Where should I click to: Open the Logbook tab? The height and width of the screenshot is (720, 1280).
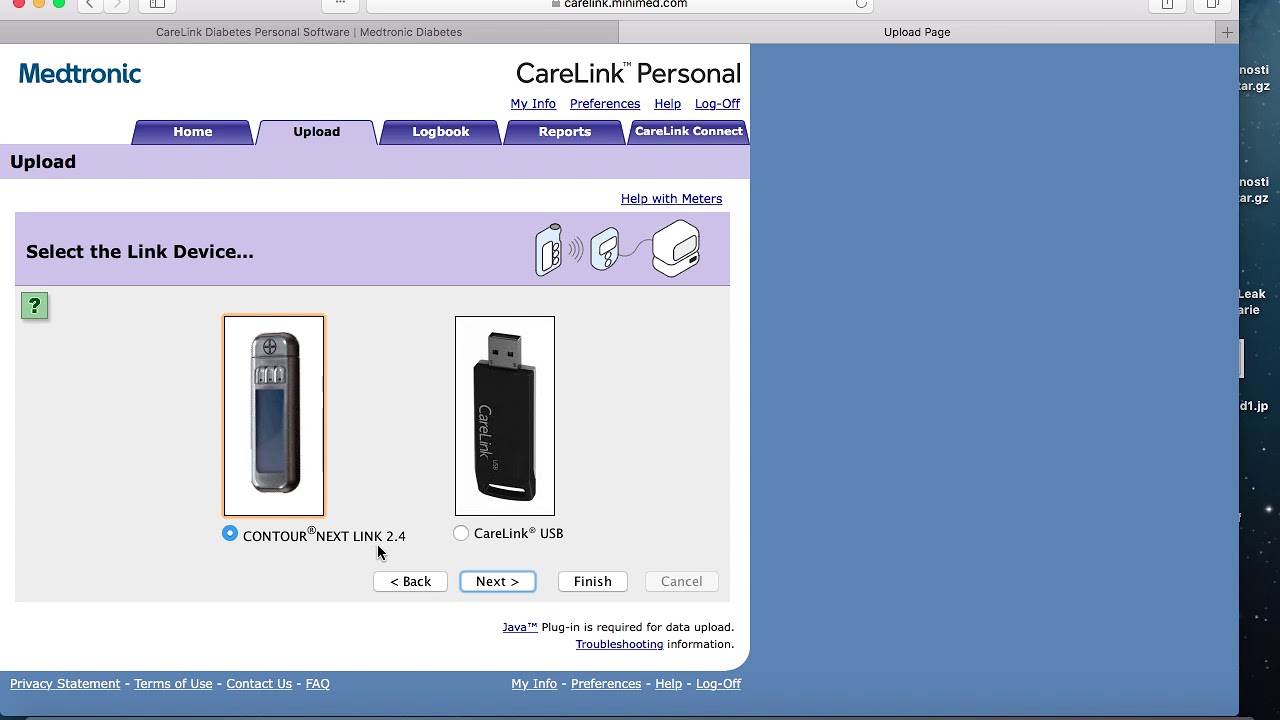click(x=441, y=132)
